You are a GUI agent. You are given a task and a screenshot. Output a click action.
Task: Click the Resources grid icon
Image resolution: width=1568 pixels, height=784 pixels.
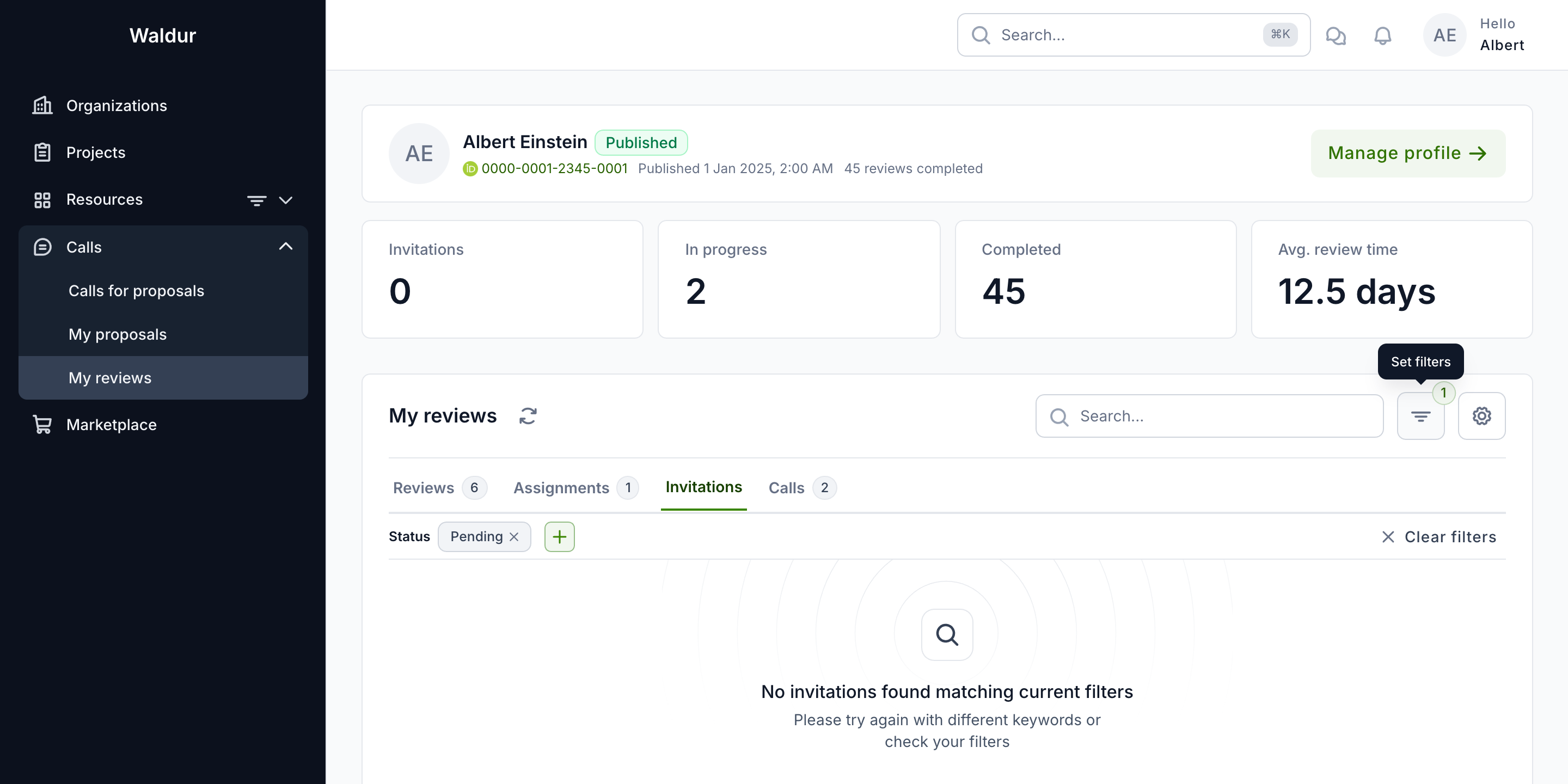click(x=42, y=200)
